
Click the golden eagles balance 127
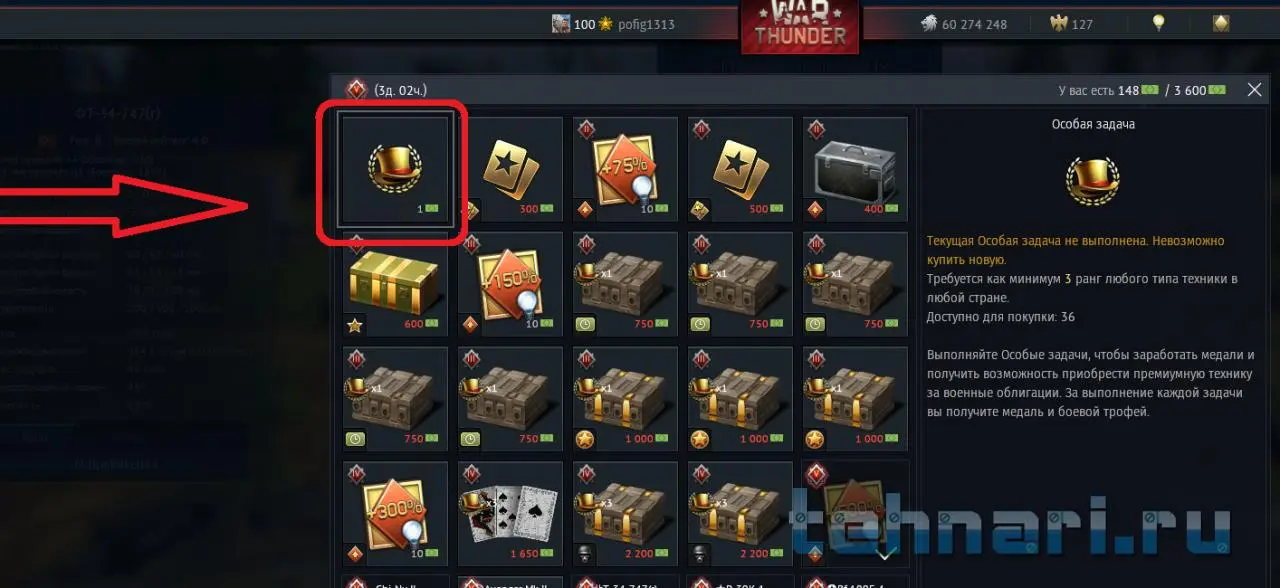coord(1071,24)
